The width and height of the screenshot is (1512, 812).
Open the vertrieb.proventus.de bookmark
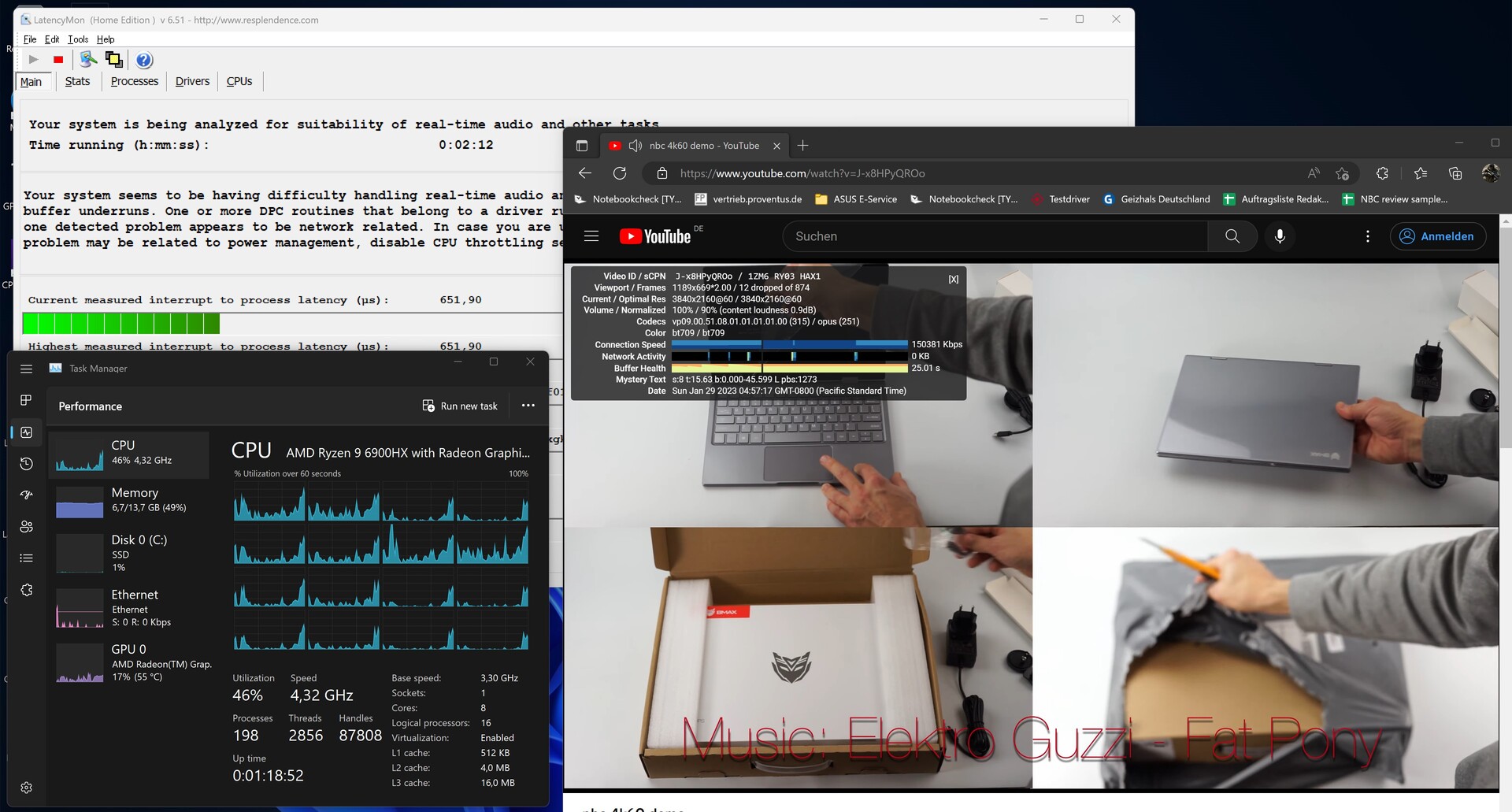tap(748, 199)
